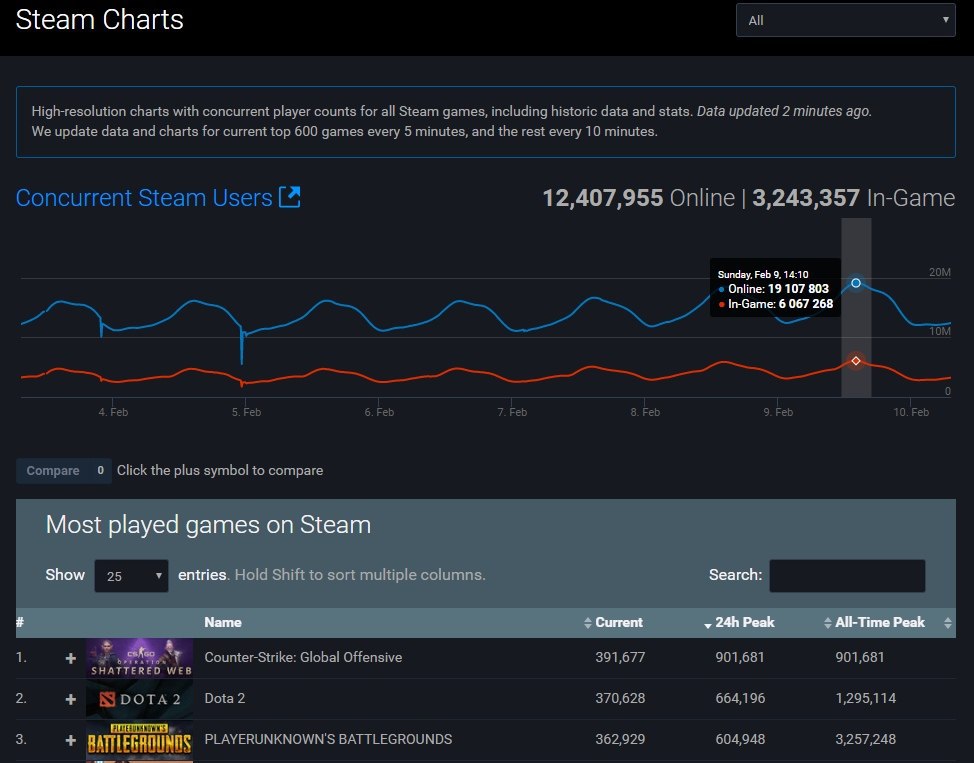Add Dota 2 to compare with plus icon
The height and width of the screenshot is (763, 974).
point(70,699)
